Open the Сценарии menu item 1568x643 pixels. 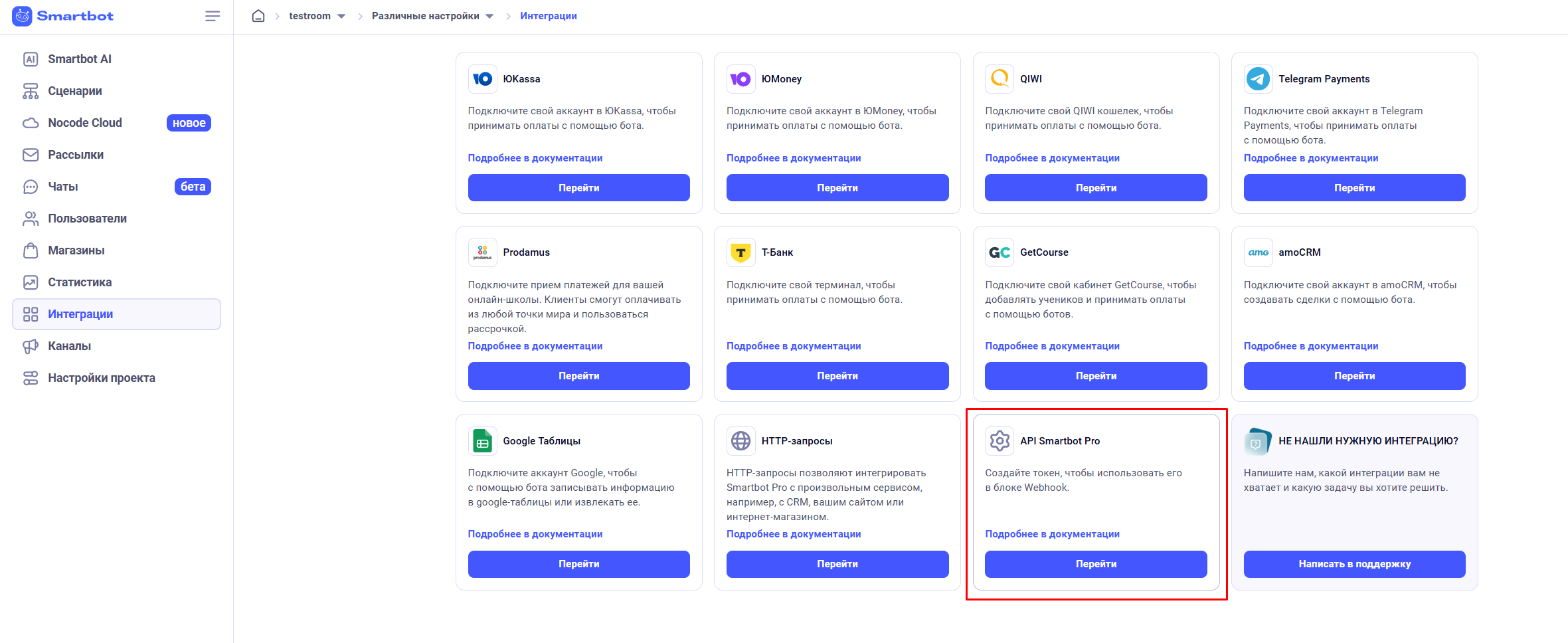point(74,91)
